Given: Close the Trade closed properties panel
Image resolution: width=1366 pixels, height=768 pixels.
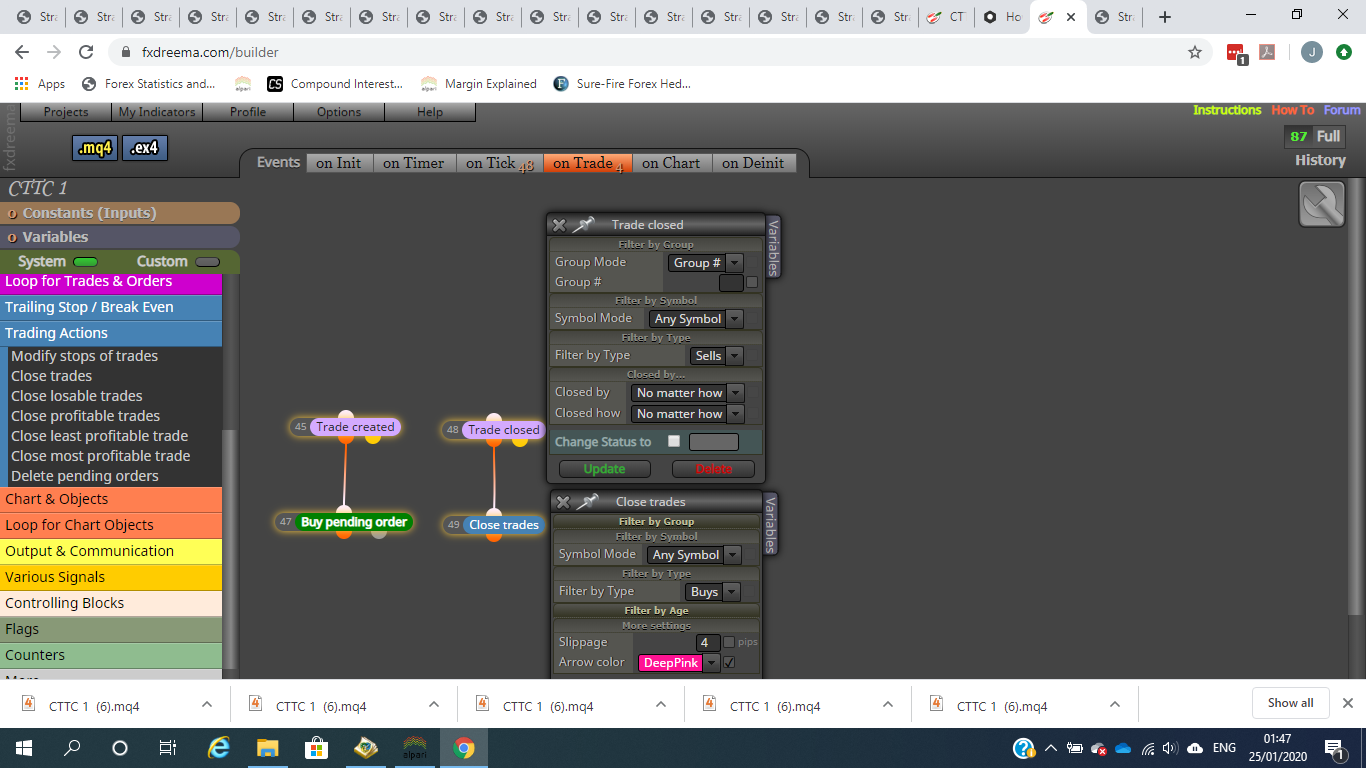Looking at the screenshot, I should [x=559, y=225].
